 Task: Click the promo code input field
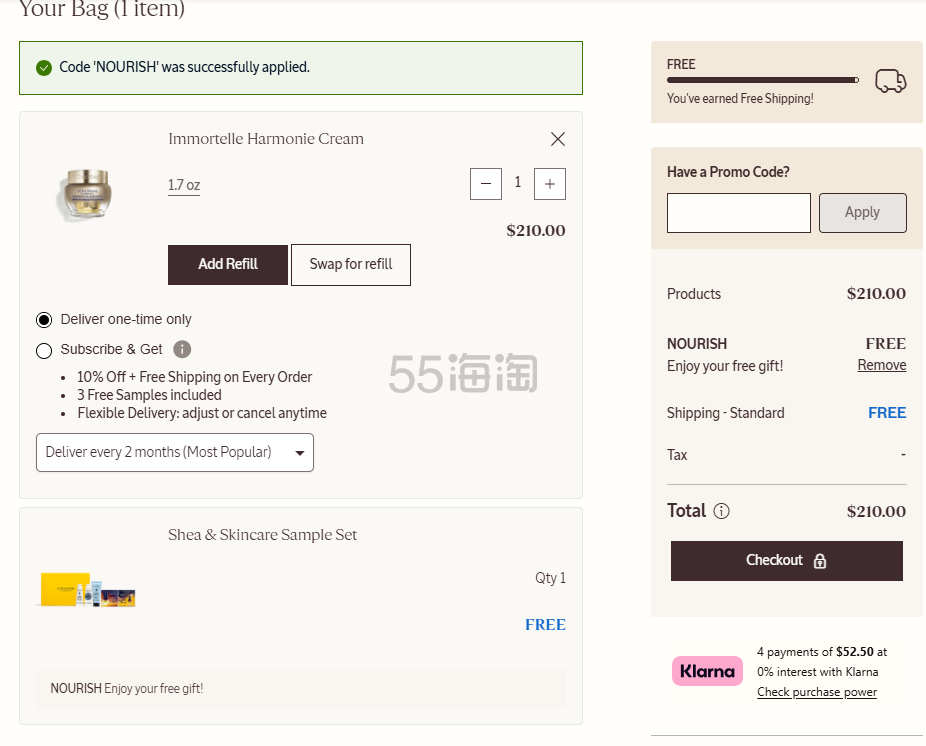(x=738, y=213)
